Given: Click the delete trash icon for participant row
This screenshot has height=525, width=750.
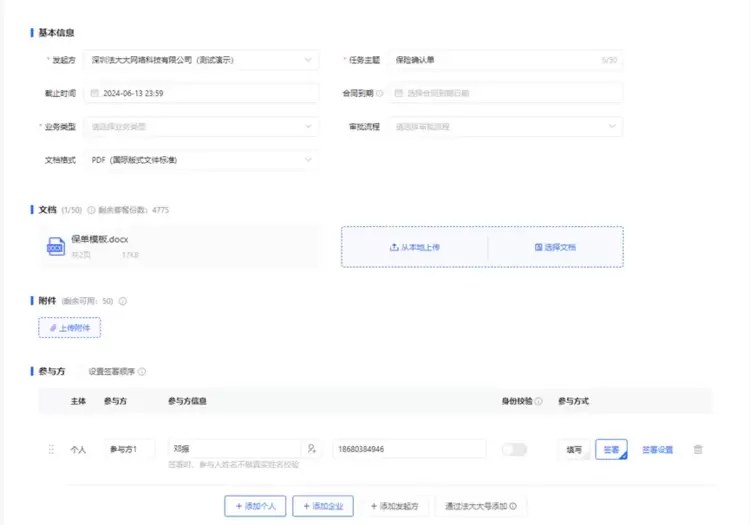Looking at the screenshot, I should pos(697,450).
